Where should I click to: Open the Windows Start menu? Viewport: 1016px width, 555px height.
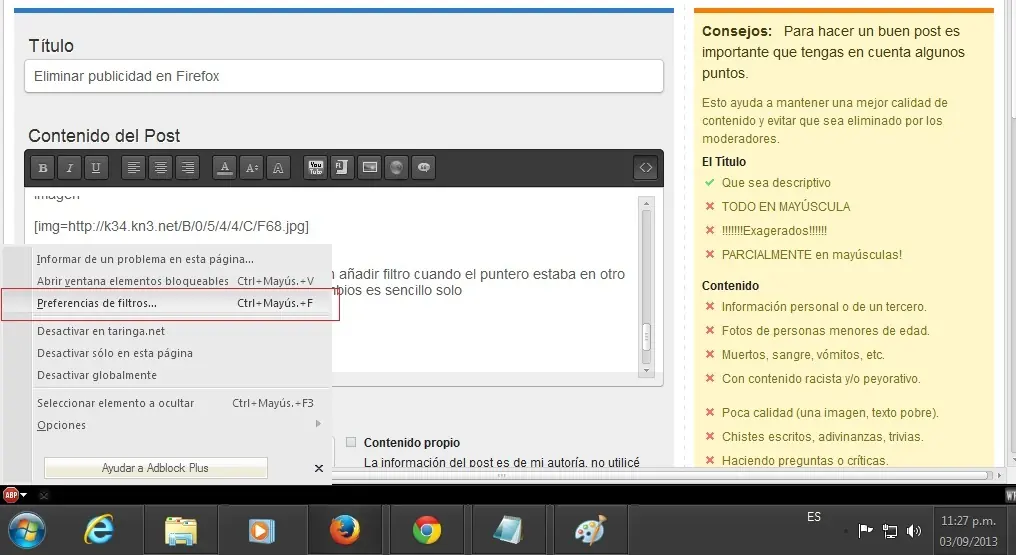pyautogui.click(x=27, y=530)
